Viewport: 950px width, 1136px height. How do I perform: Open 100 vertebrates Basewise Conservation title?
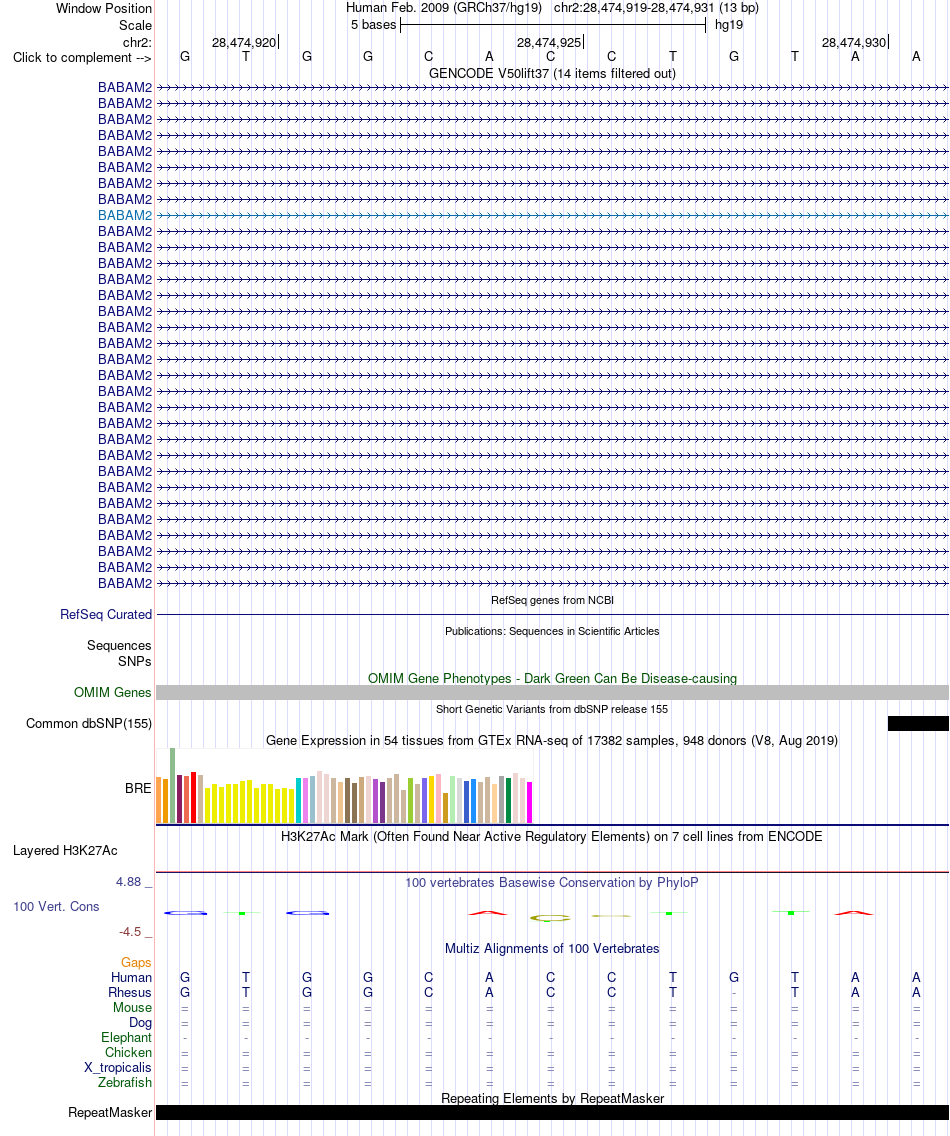[x=552, y=882]
